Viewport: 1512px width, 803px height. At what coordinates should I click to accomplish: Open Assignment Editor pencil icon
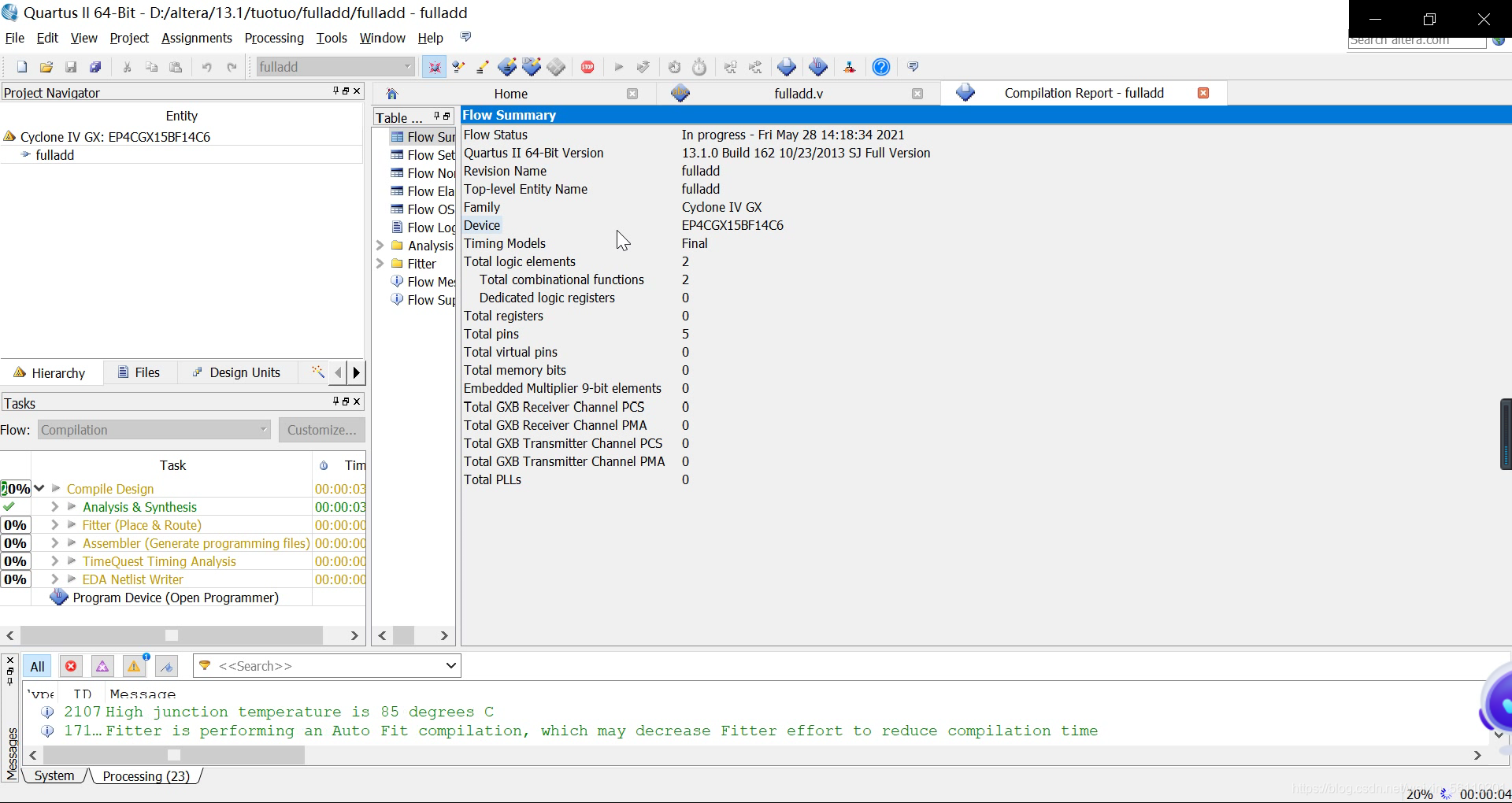pos(483,67)
